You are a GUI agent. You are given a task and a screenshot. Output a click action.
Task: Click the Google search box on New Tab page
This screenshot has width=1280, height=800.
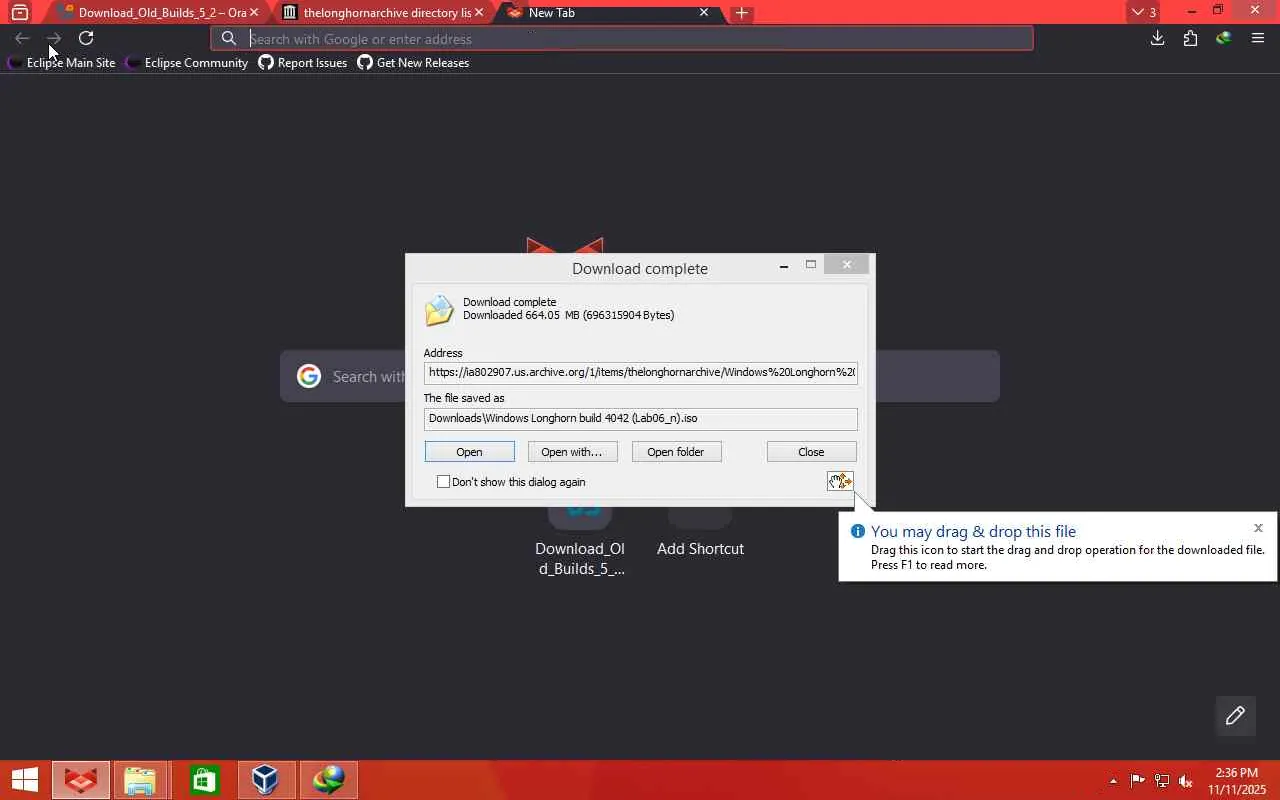(x=640, y=376)
